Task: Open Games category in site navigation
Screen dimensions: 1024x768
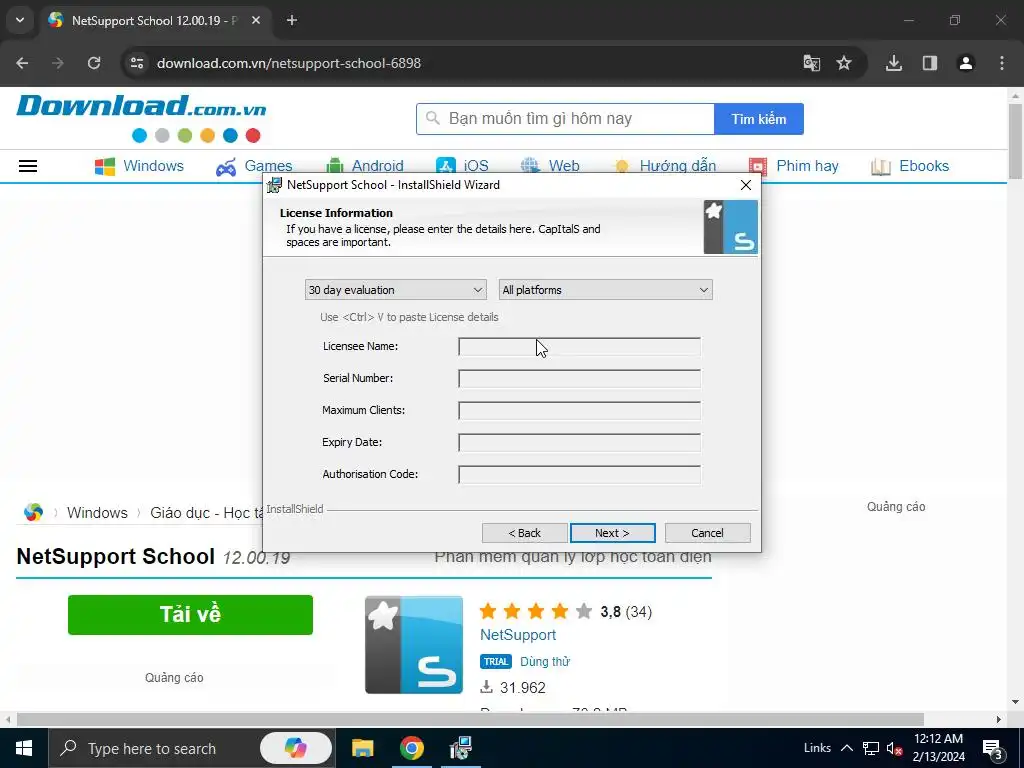Action: (254, 166)
